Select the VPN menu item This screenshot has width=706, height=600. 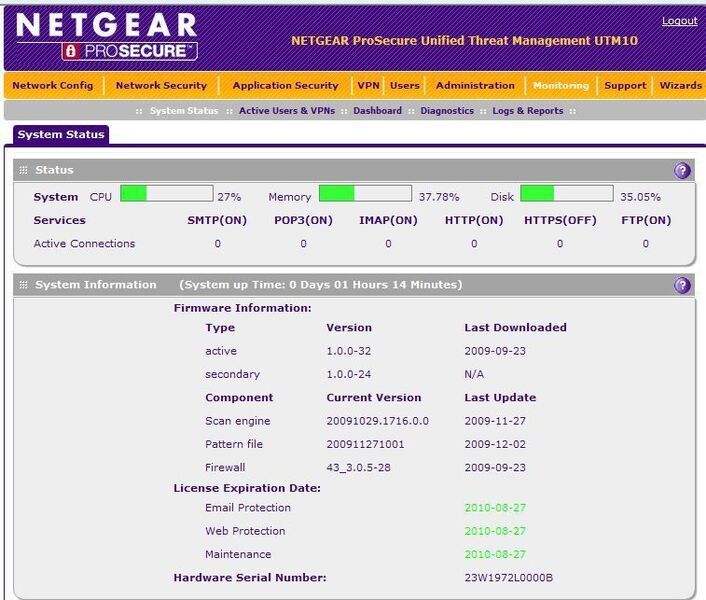[368, 86]
